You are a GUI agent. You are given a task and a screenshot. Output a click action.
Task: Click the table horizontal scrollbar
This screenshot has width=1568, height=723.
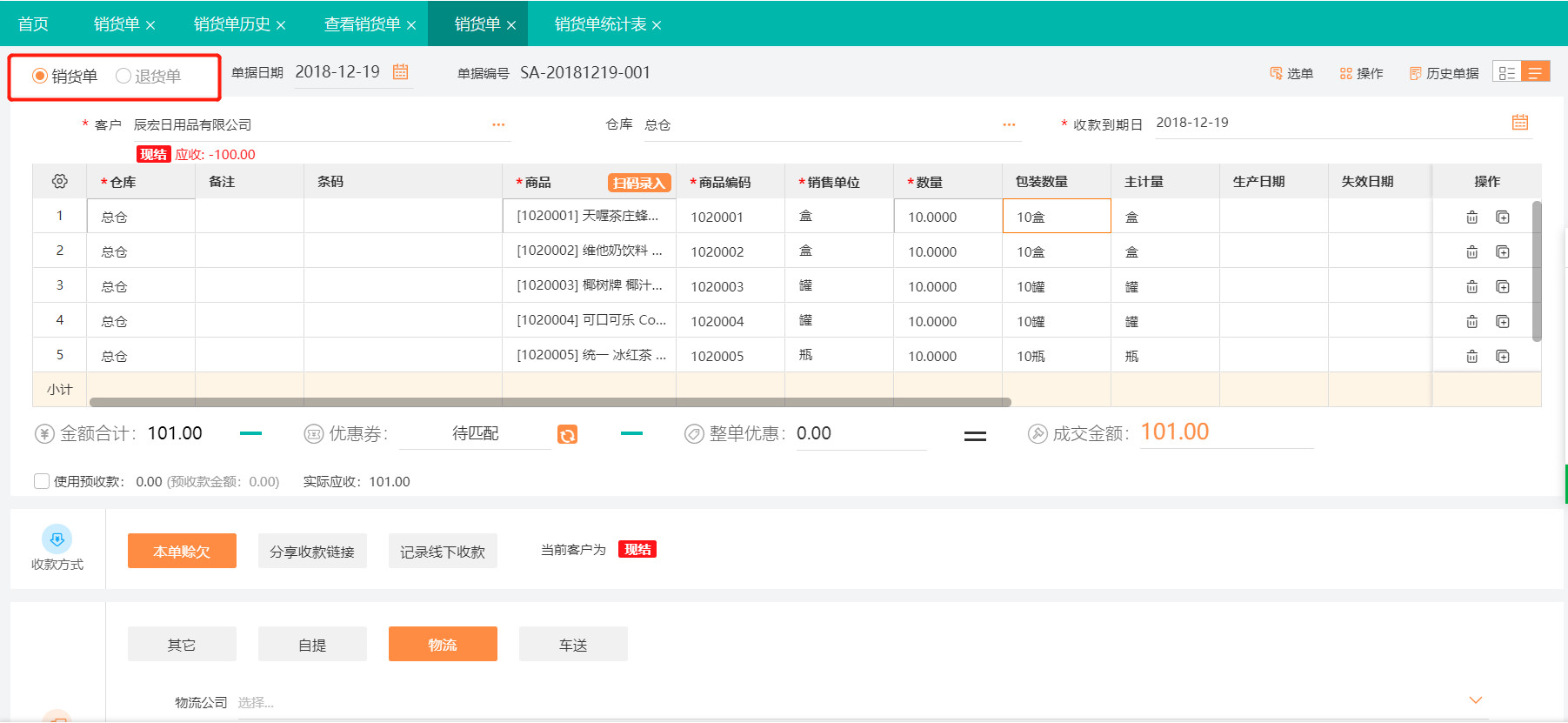point(550,402)
